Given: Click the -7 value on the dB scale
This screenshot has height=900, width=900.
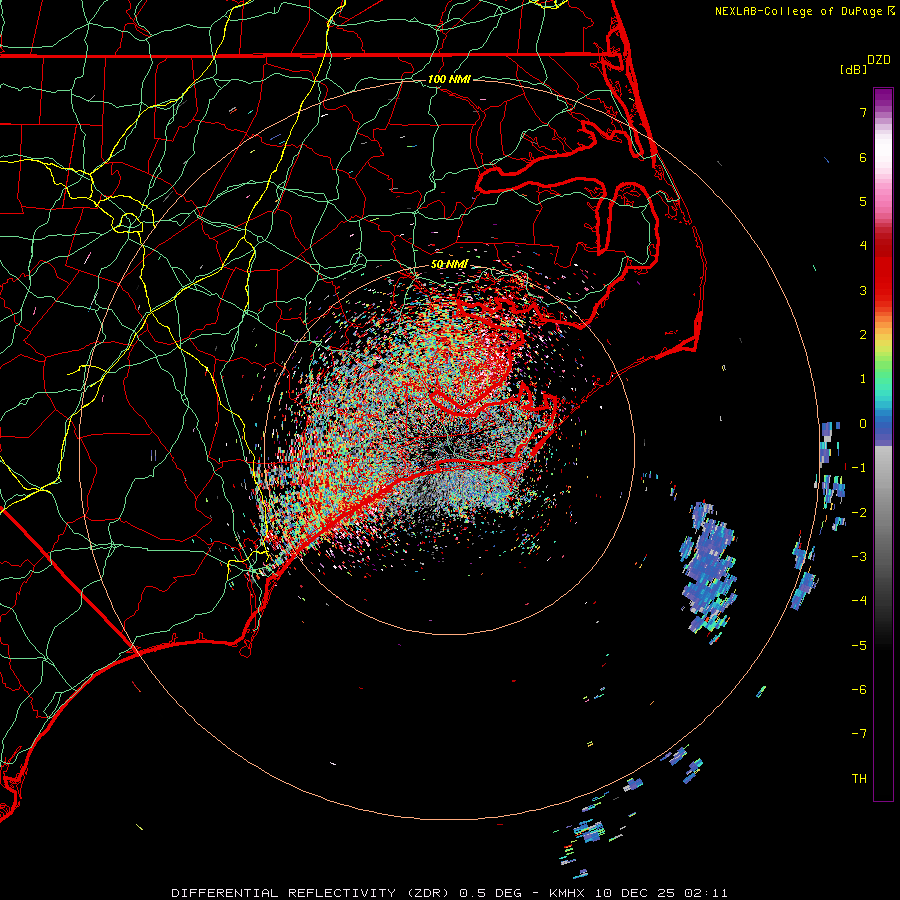Looking at the screenshot, I should click(859, 734).
